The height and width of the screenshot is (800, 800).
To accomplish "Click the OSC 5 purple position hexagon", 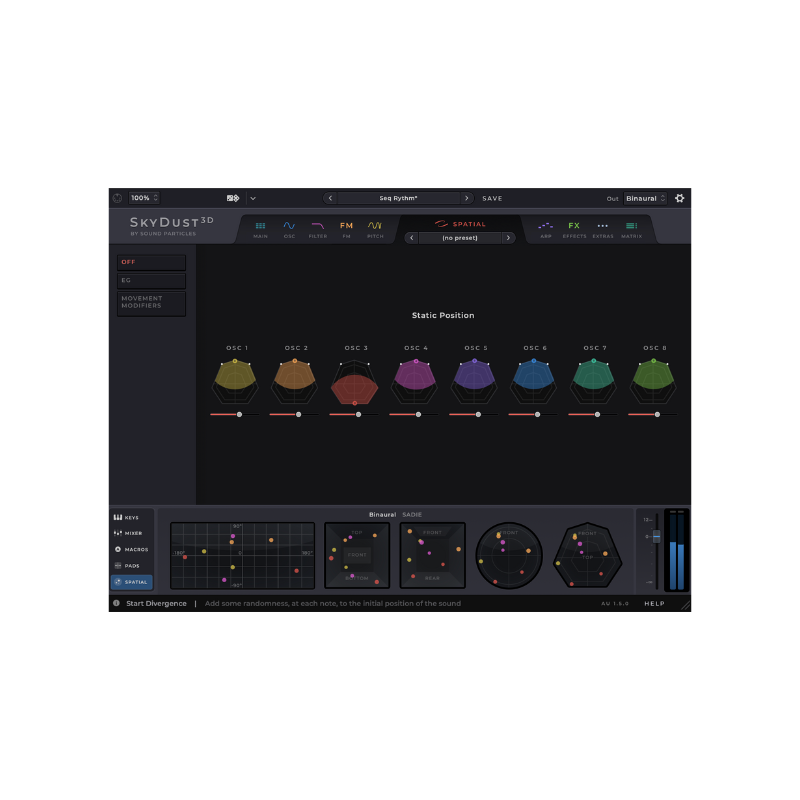I will [x=474, y=382].
